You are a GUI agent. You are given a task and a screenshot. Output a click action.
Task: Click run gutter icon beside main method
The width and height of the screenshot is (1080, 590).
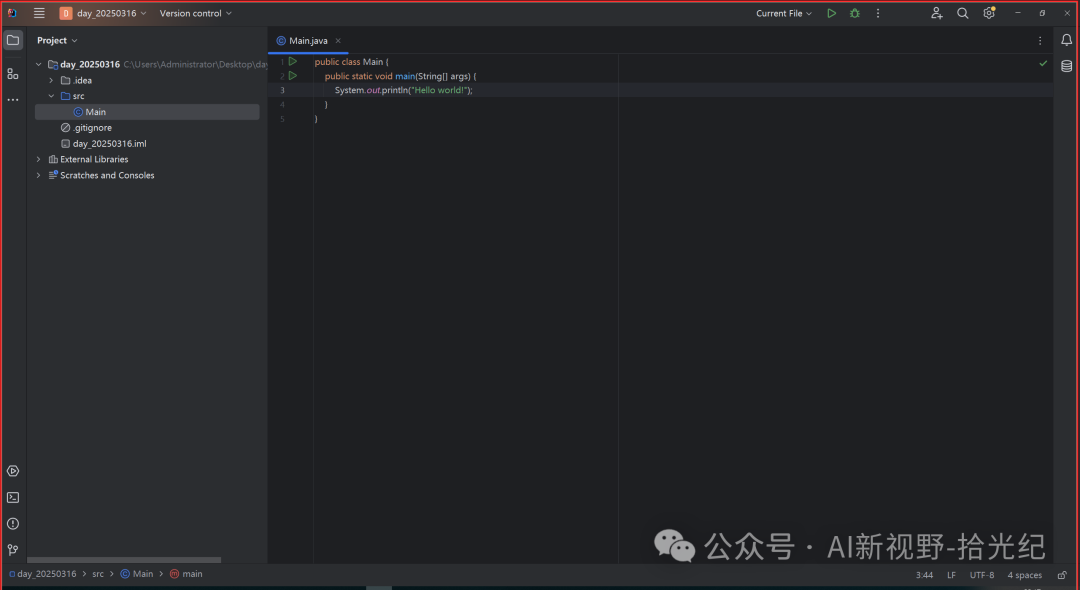(x=293, y=76)
